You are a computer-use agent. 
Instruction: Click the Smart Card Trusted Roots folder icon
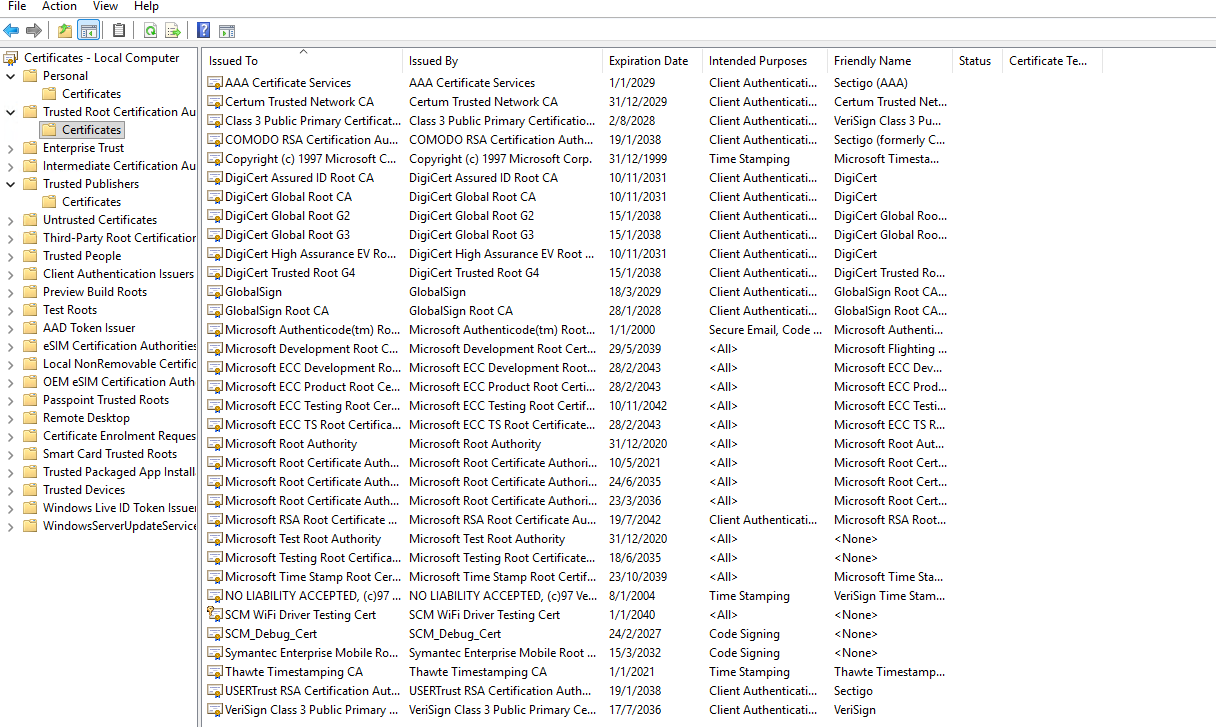tap(30, 454)
